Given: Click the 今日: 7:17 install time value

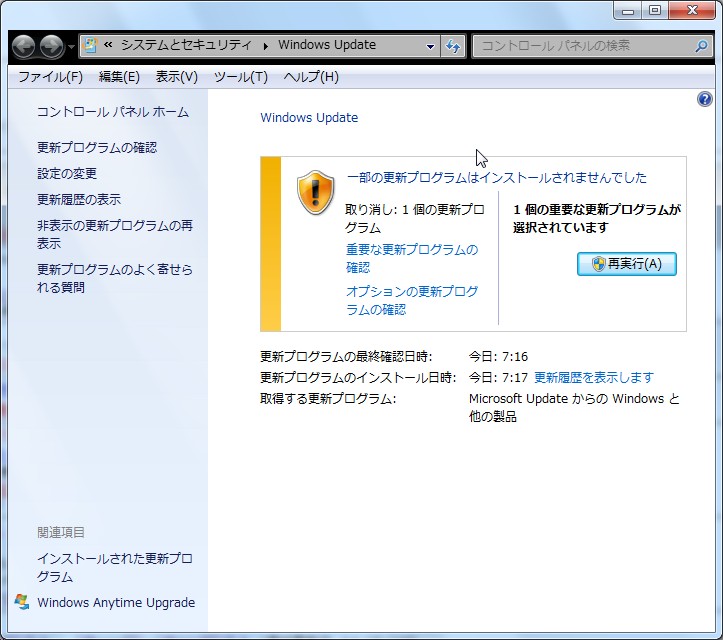Looking at the screenshot, I should click(x=498, y=378).
